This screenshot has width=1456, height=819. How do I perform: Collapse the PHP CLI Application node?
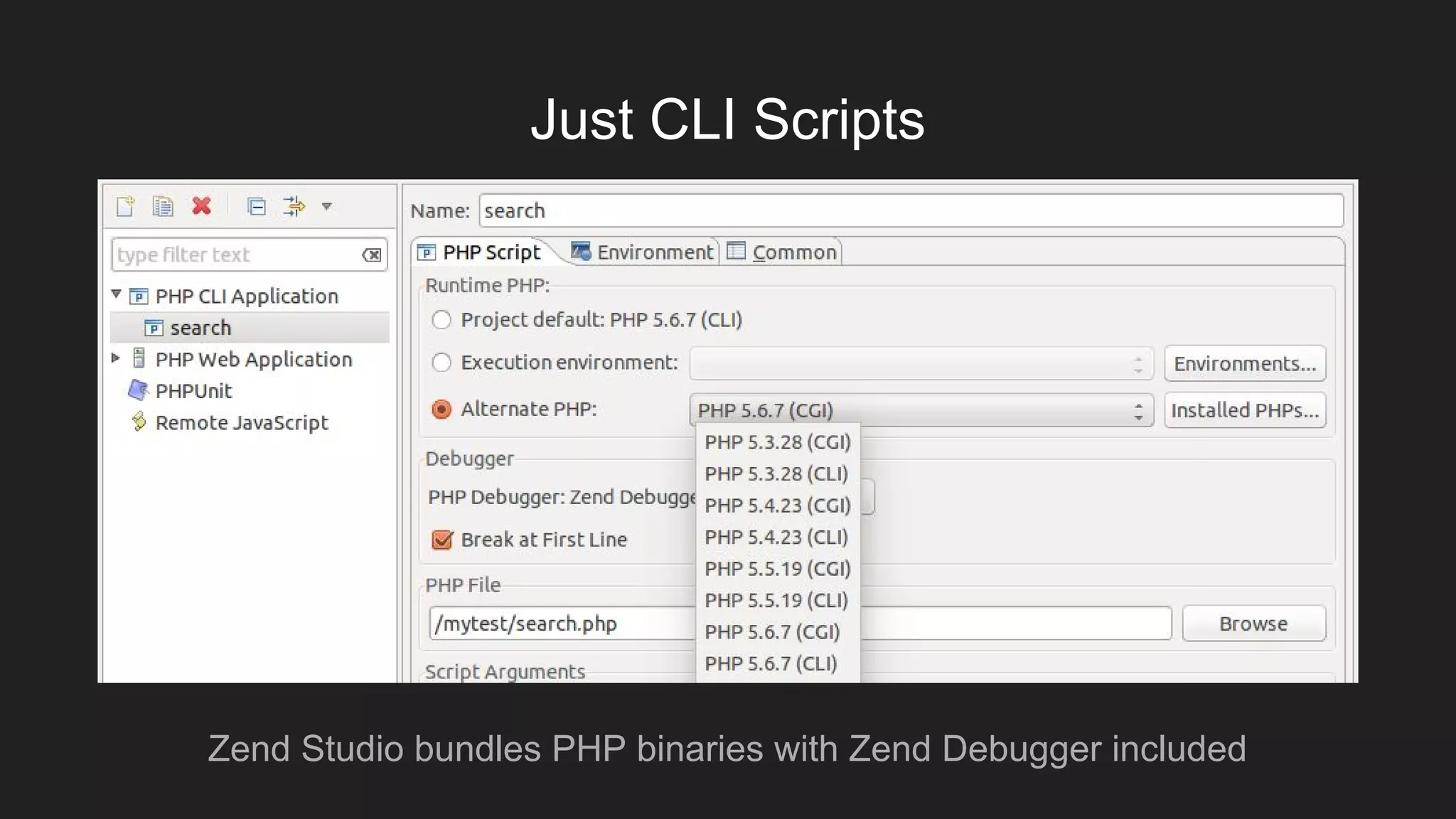[x=117, y=294]
